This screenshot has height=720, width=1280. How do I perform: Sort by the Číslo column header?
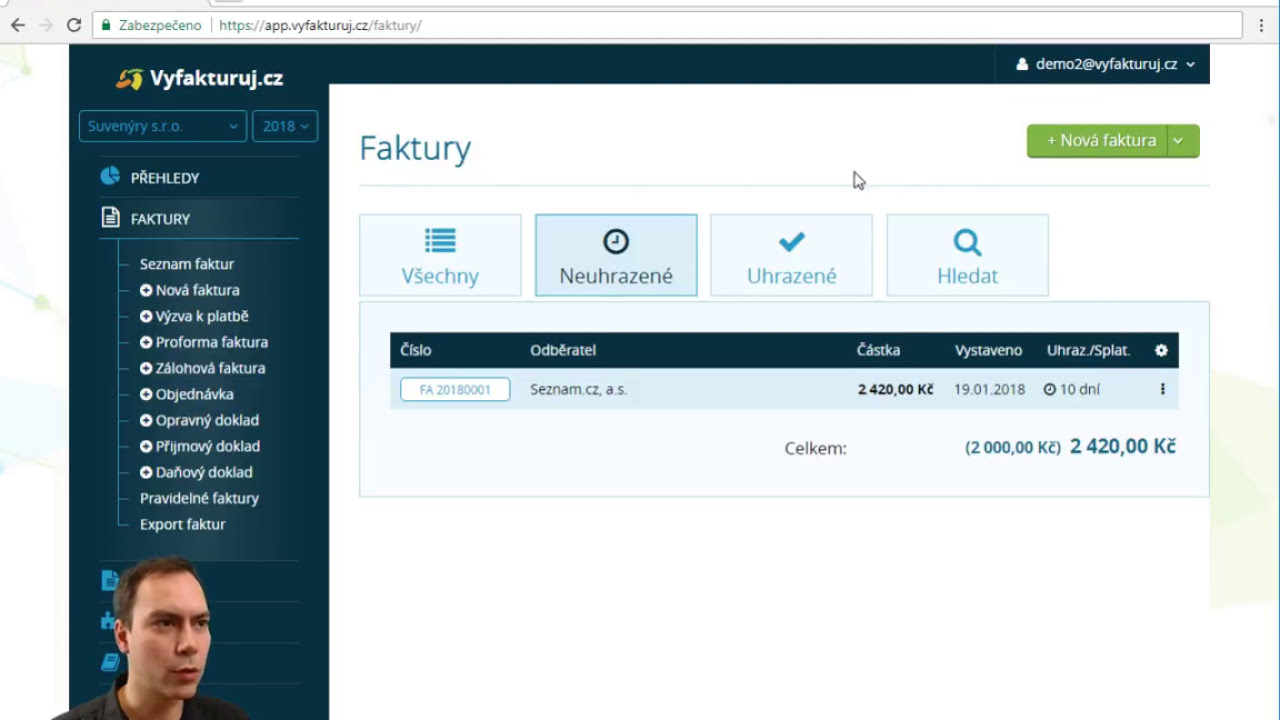416,350
